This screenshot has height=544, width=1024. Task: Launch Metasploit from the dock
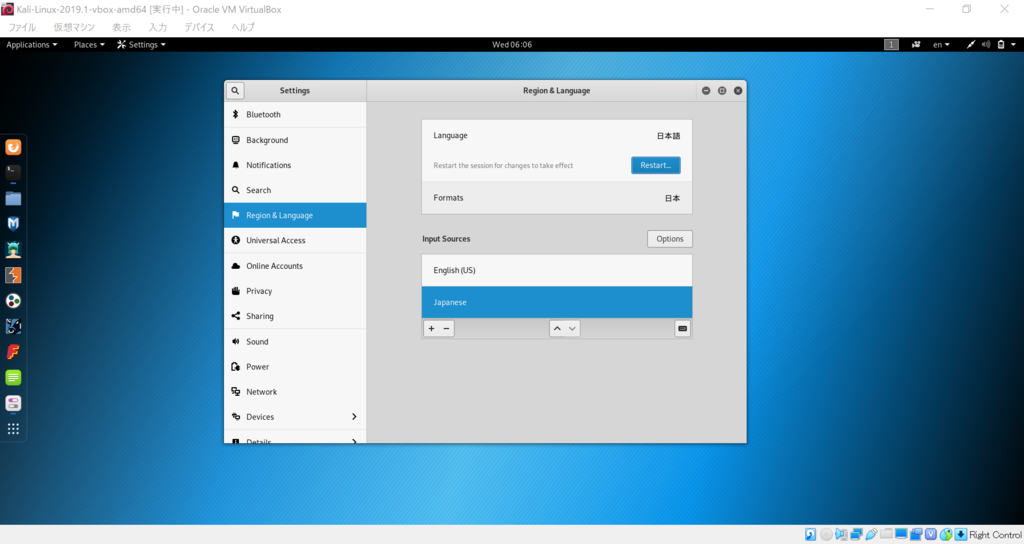coord(13,223)
